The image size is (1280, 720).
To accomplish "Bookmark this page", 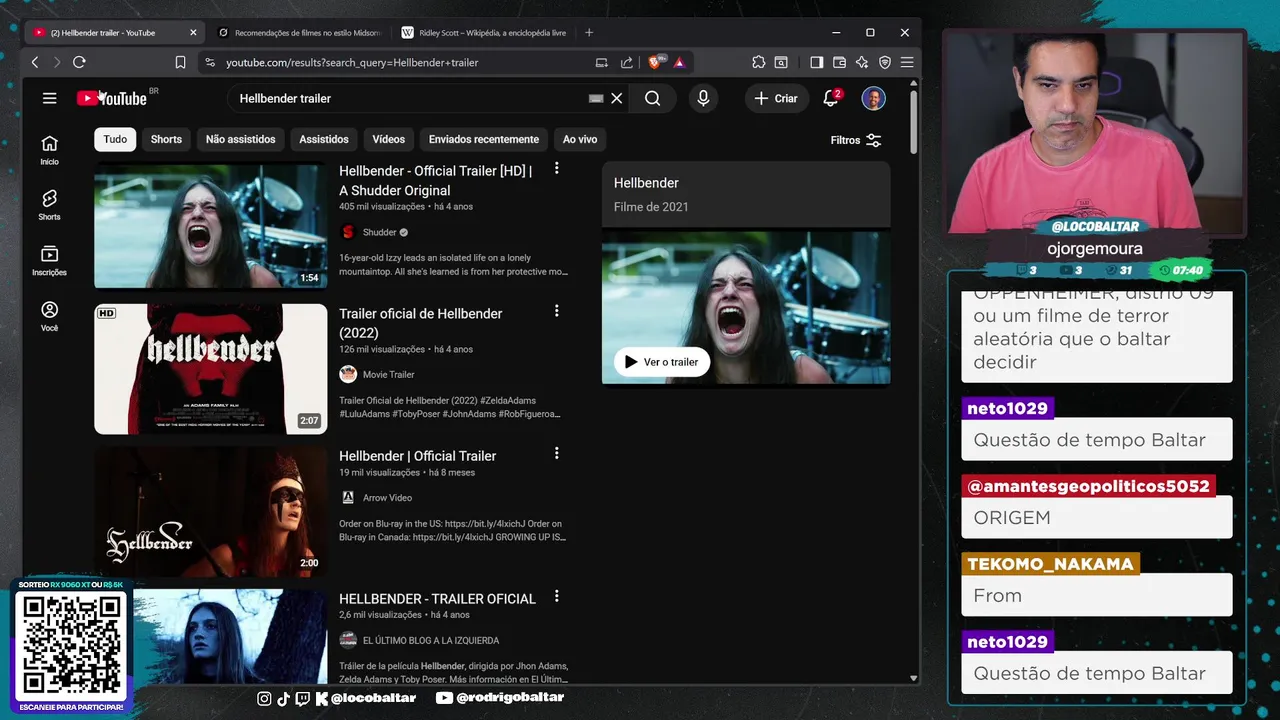I will pyautogui.click(x=180, y=62).
